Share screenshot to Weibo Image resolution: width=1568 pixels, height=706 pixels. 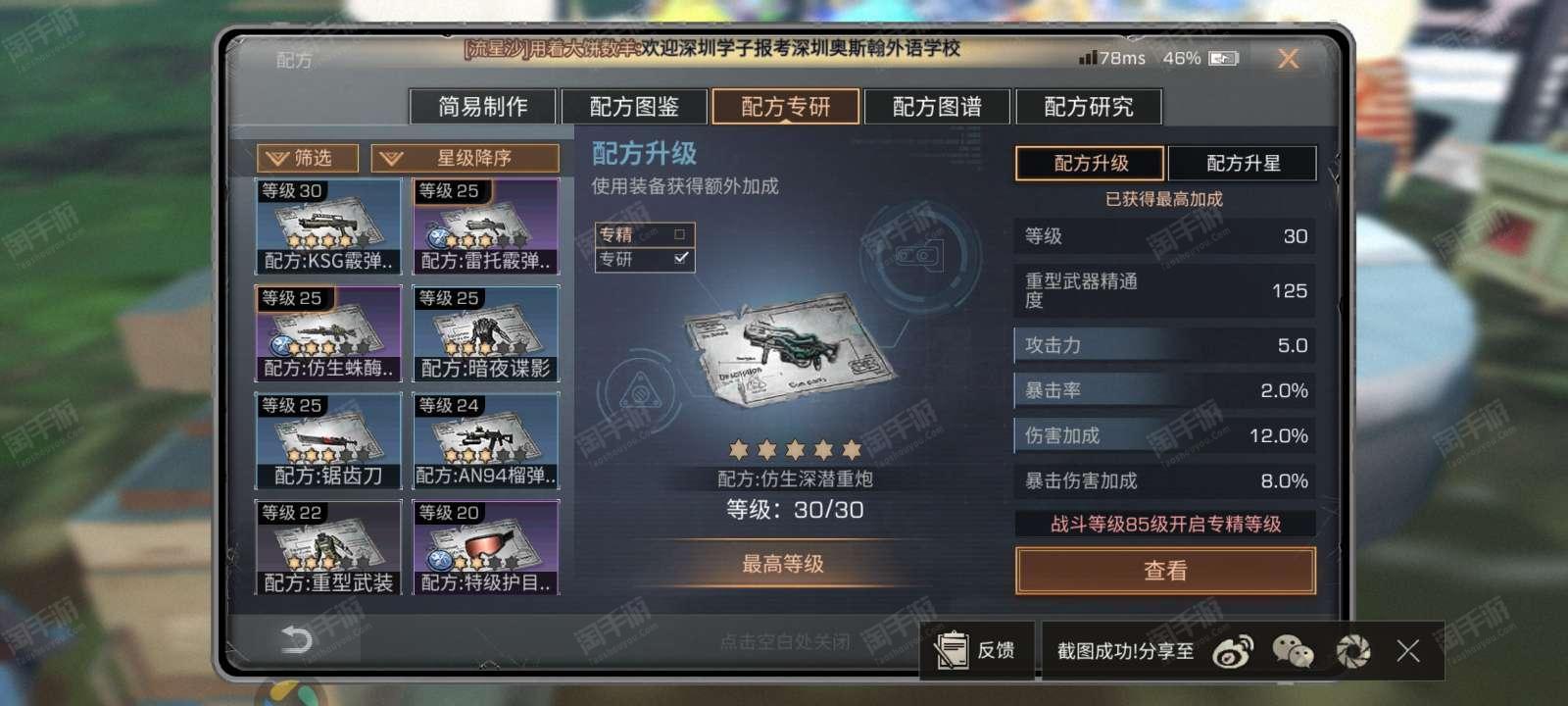[x=1233, y=651]
